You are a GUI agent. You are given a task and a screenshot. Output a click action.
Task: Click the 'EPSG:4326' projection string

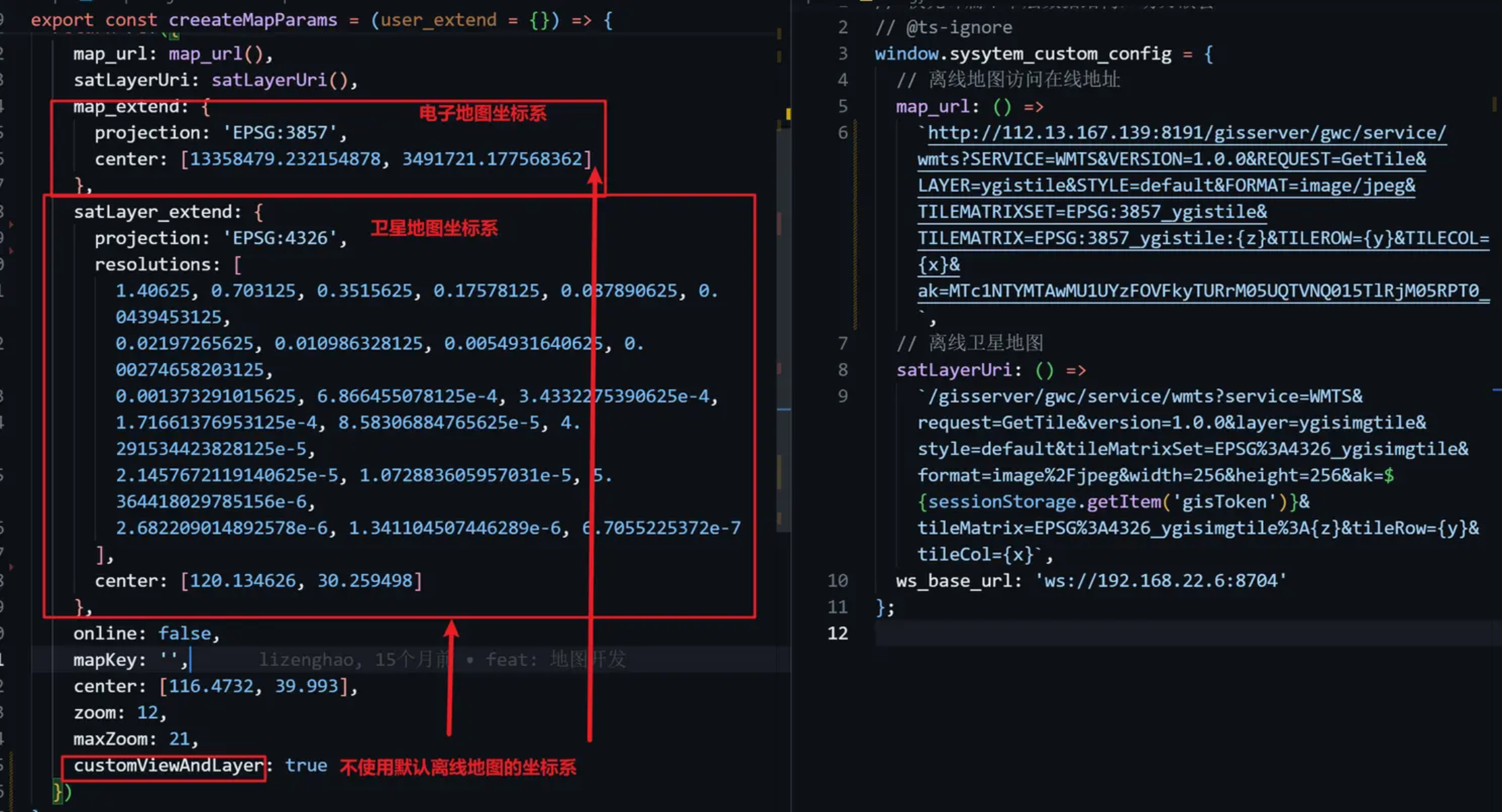pos(280,239)
